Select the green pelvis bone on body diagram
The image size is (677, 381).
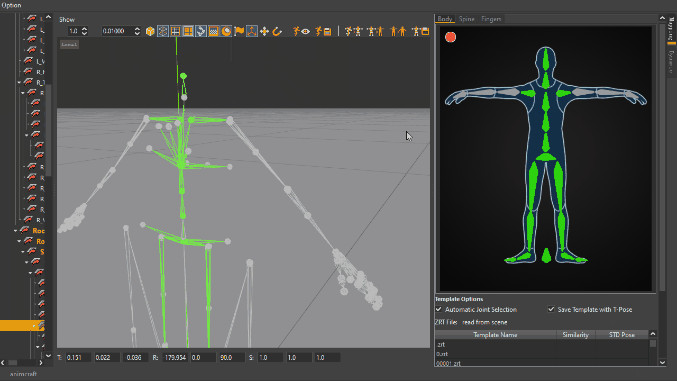[x=546, y=157]
